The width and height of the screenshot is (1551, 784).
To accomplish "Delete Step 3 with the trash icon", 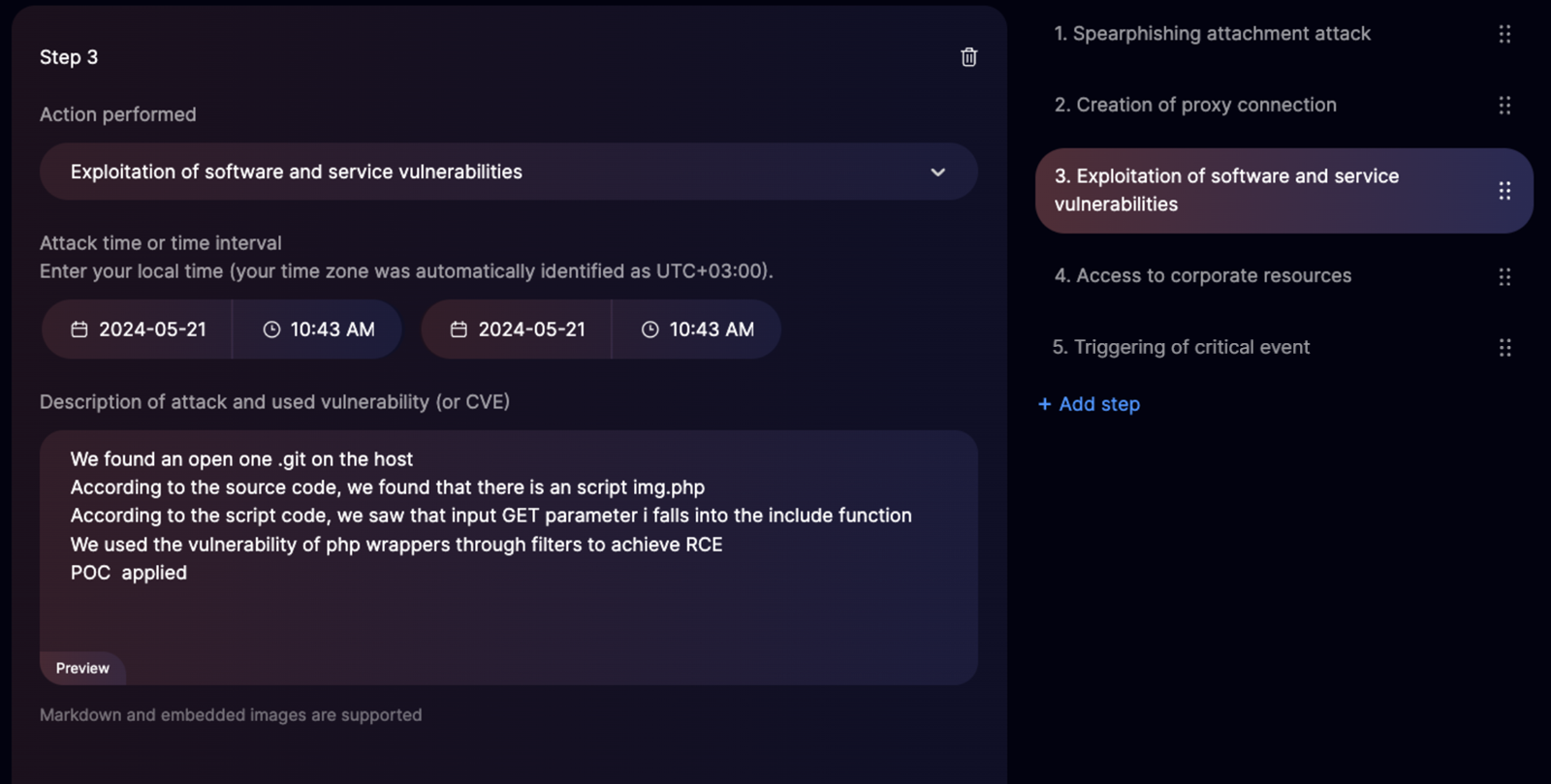I will (968, 57).
